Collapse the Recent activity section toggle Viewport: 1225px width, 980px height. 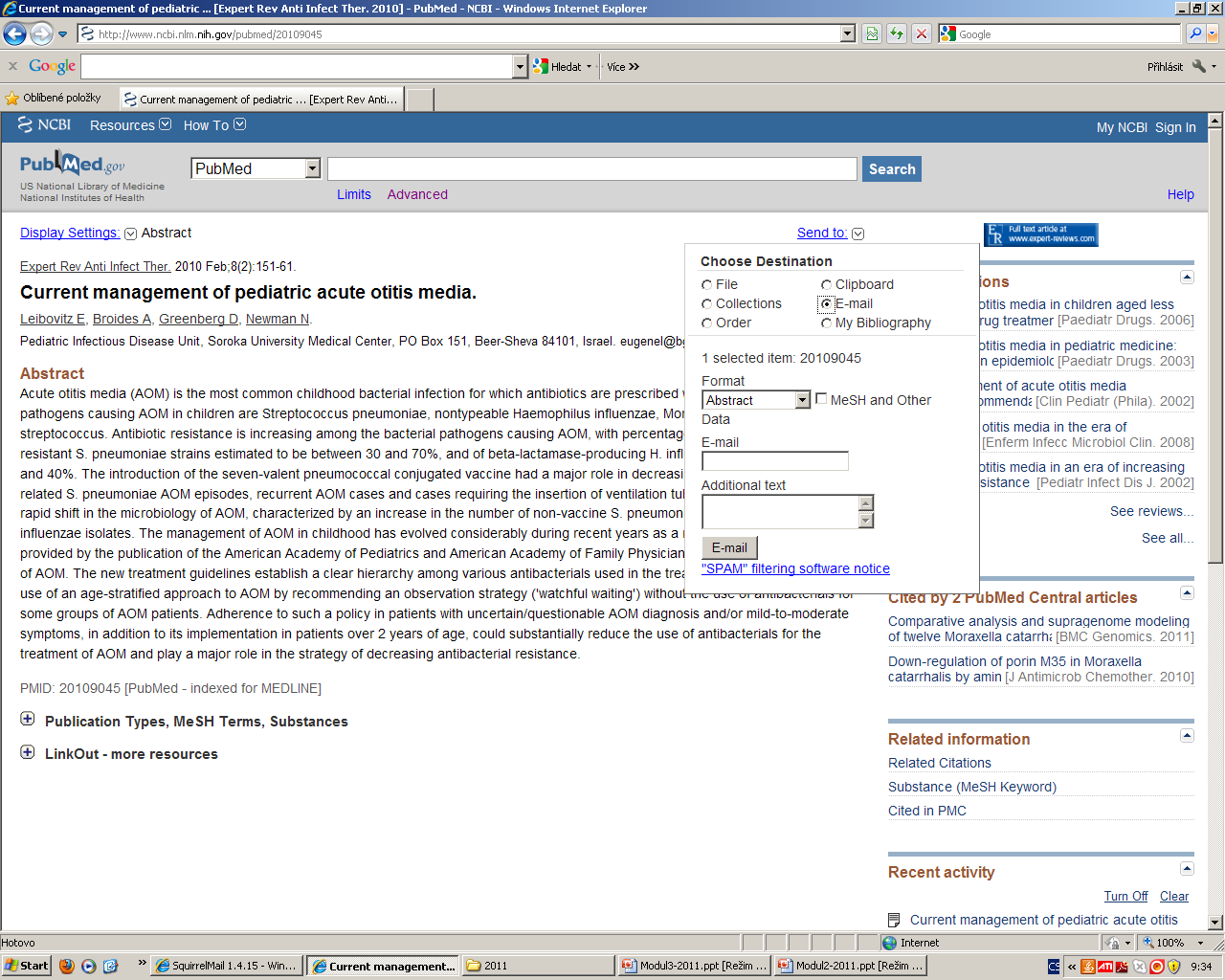(1187, 869)
